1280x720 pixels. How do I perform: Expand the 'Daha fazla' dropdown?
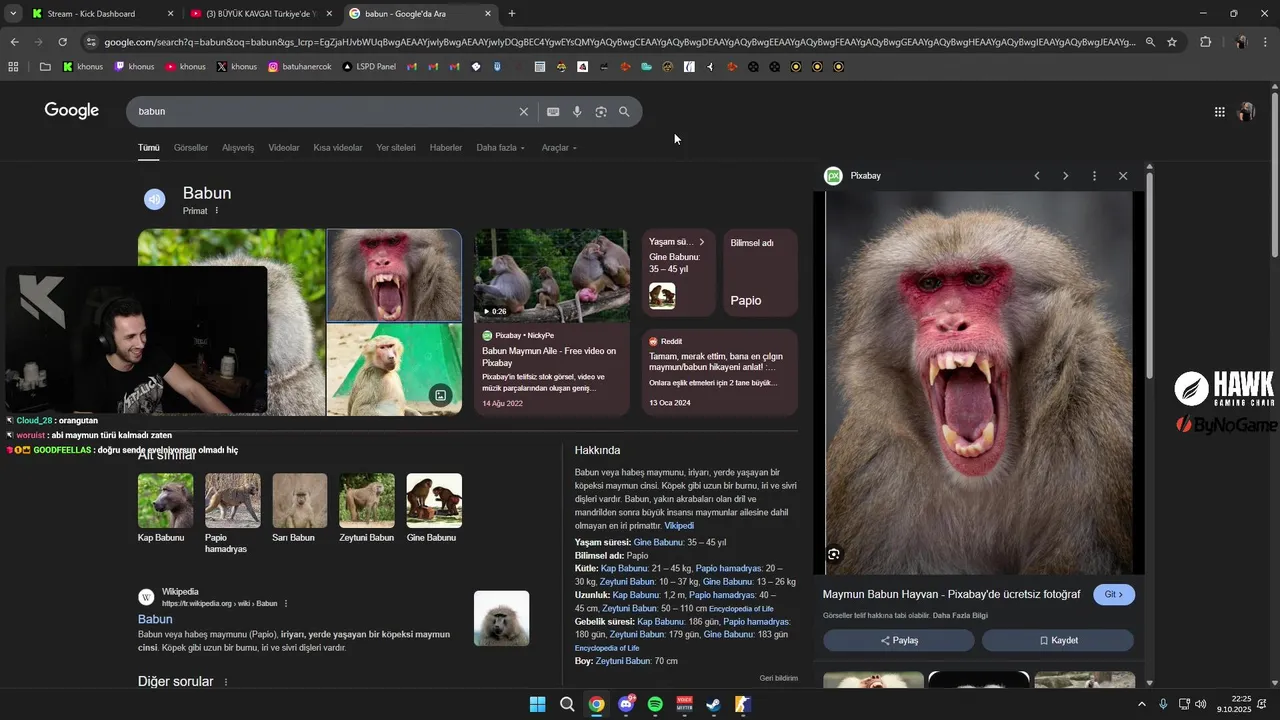click(500, 148)
